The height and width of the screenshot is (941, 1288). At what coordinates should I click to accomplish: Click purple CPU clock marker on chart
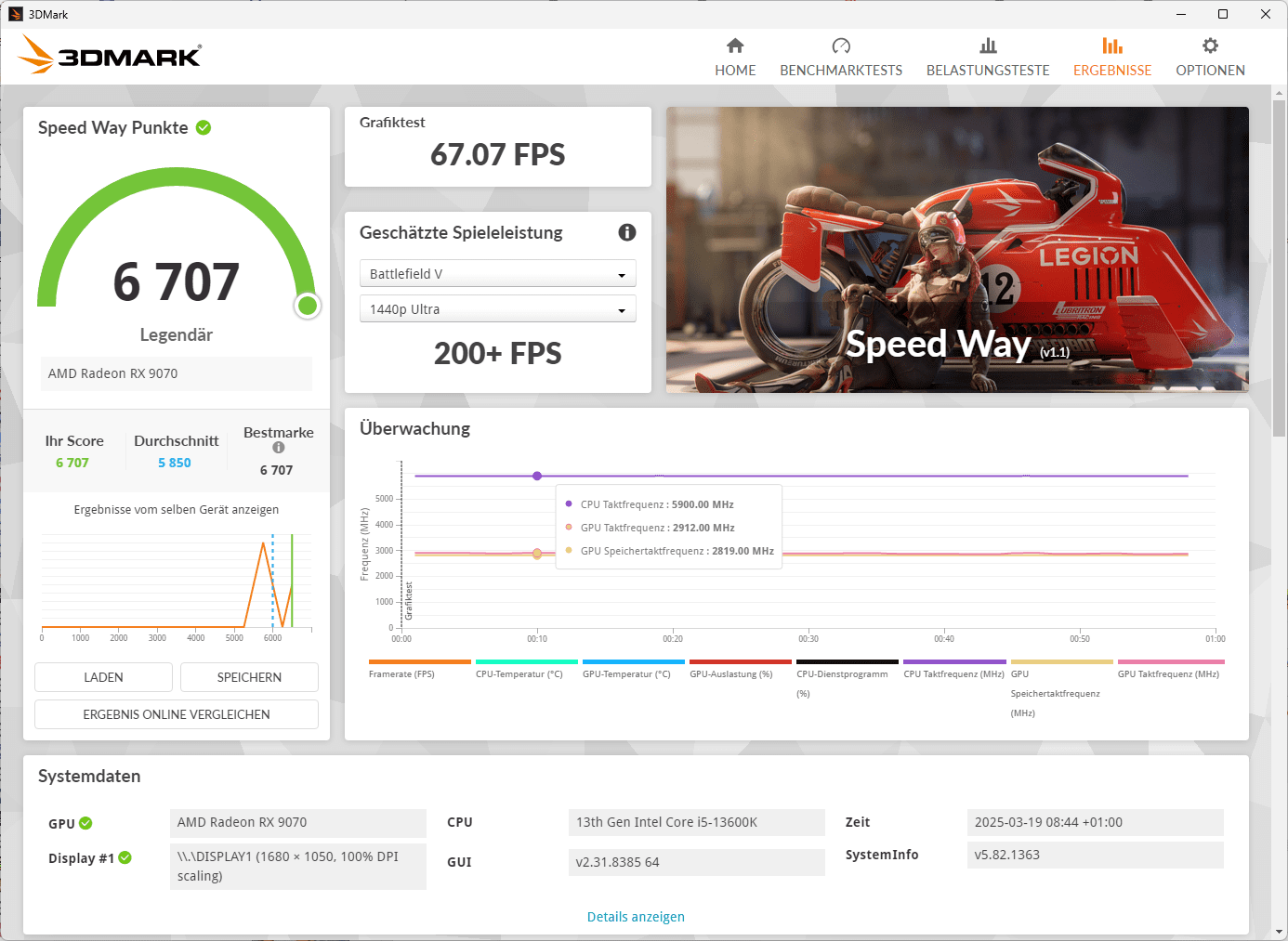tap(537, 476)
